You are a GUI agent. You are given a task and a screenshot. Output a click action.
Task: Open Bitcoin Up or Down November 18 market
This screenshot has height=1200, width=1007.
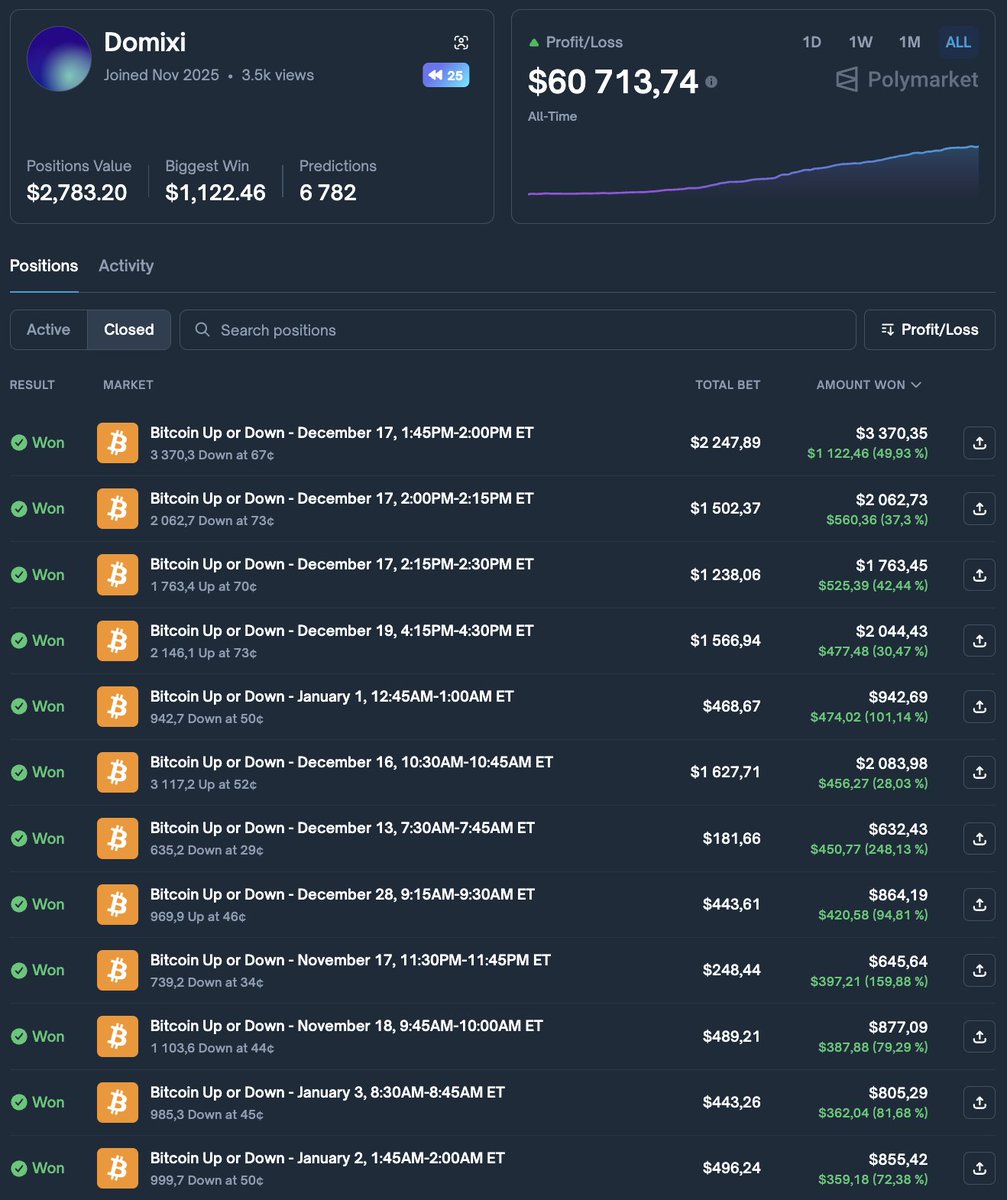click(x=346, y=1027)
